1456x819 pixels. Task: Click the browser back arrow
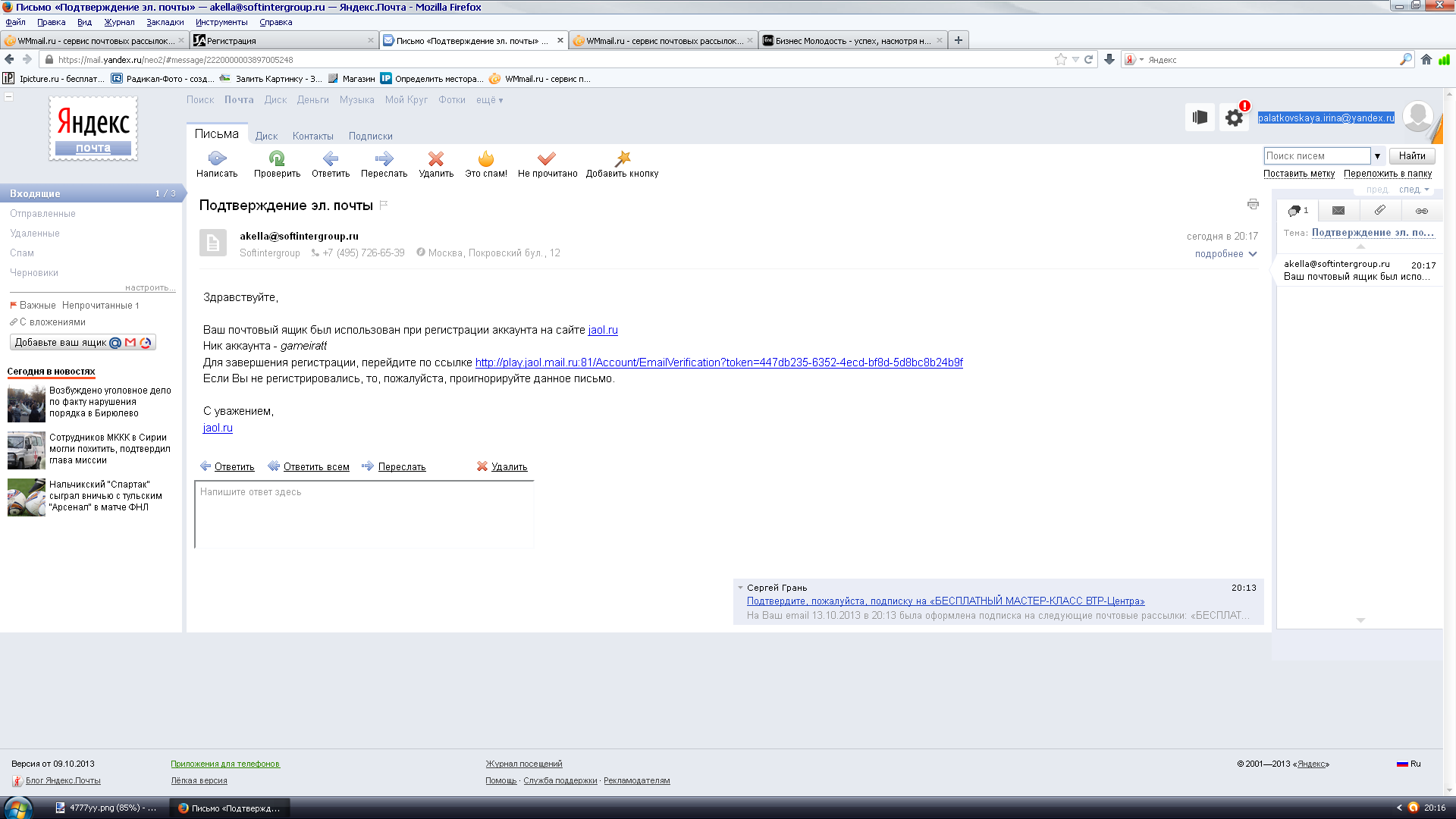(9, 59)
